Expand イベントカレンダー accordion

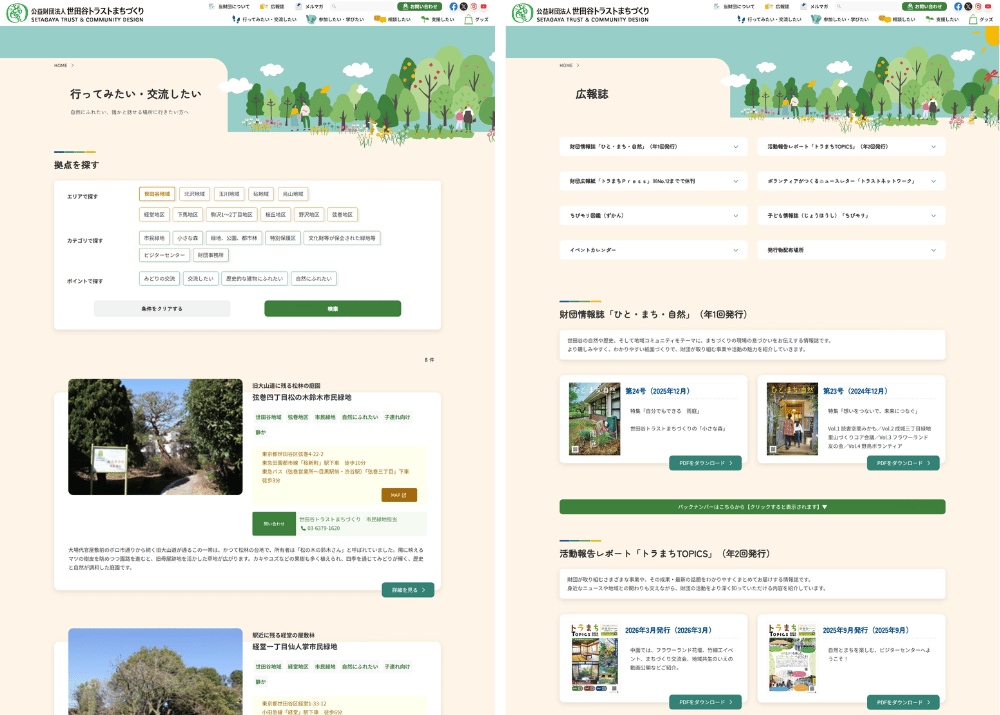pos(653,250)
